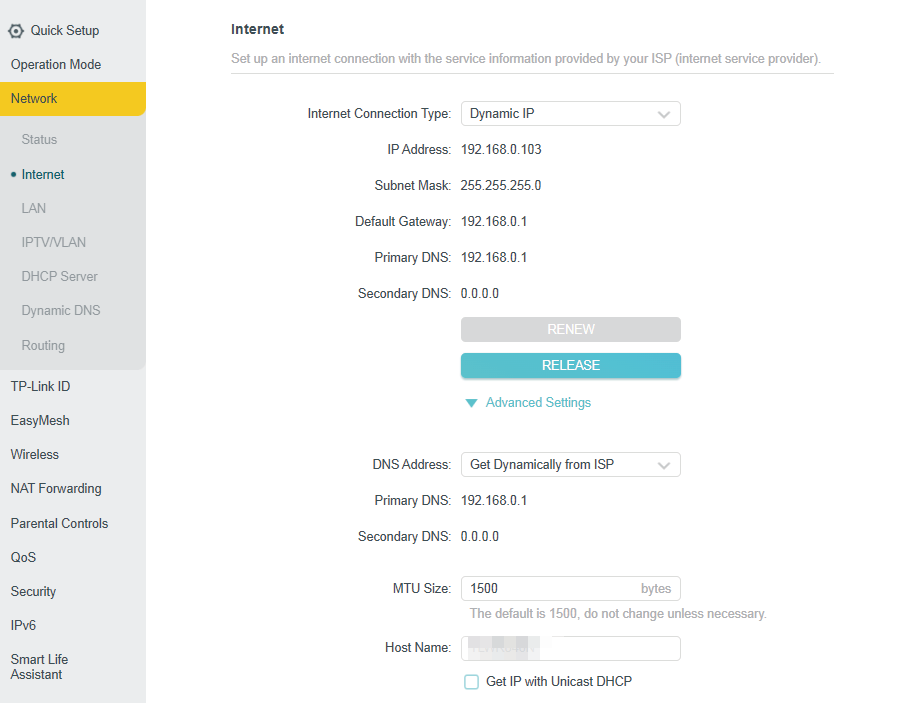
Task: Expand the Advanced Settings triangle icon
Action: click(x=471, y=403)
